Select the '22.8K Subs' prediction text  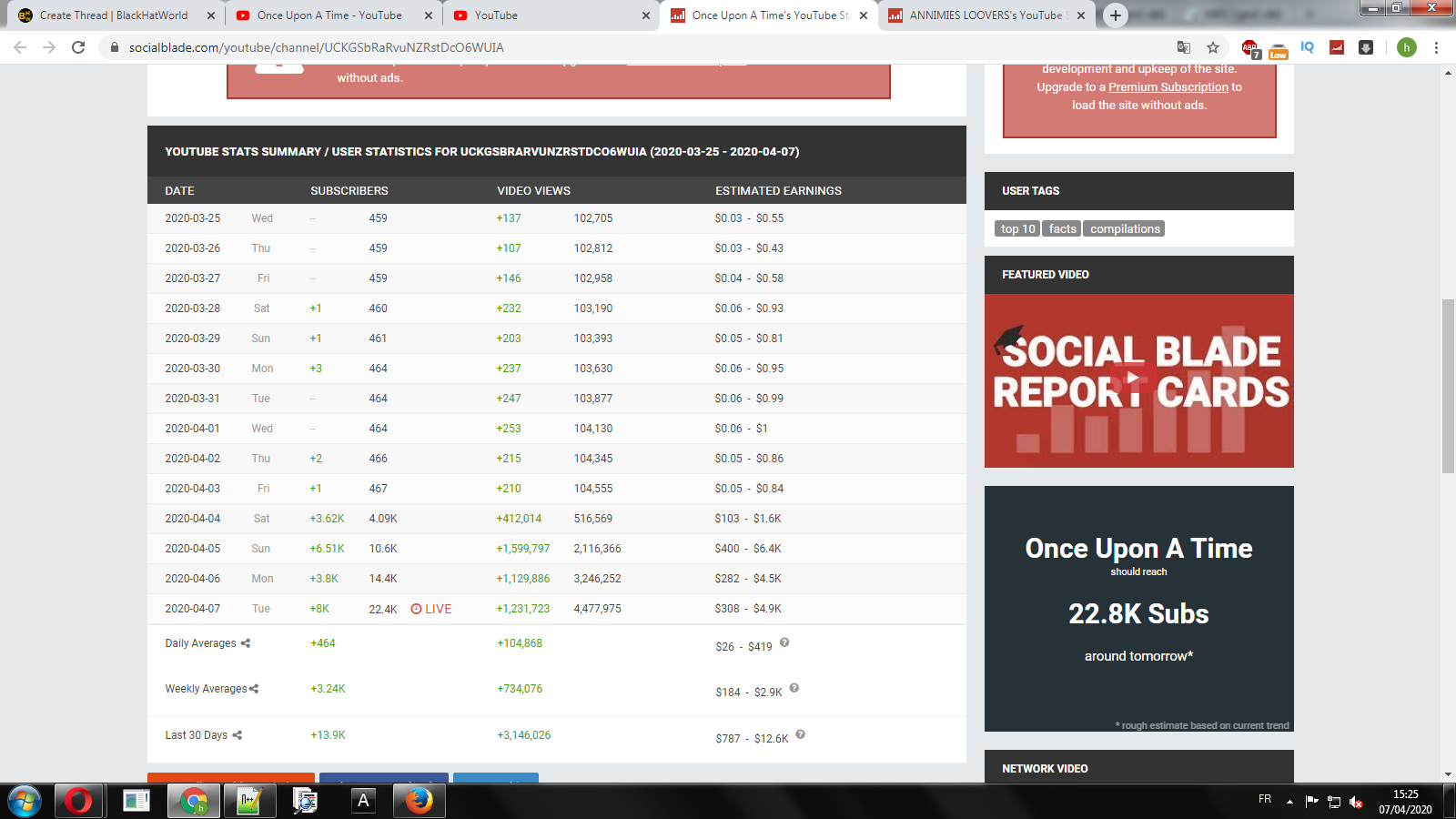pos(1138,614)
